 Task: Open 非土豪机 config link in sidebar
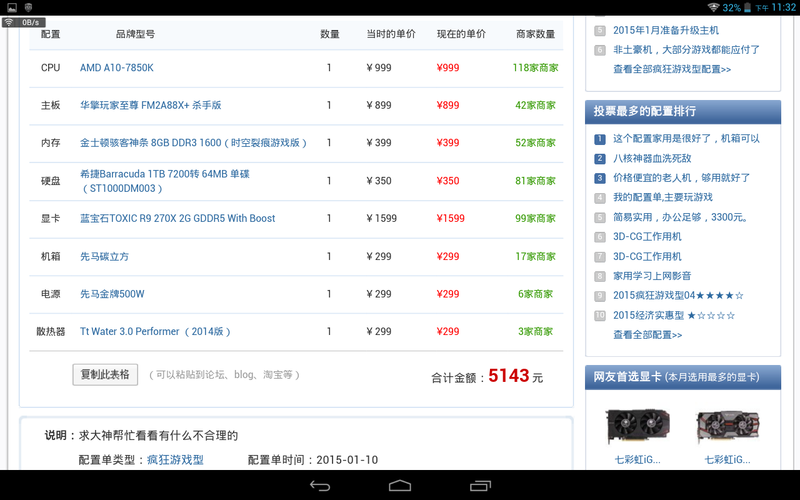click(x=686, y=49)
